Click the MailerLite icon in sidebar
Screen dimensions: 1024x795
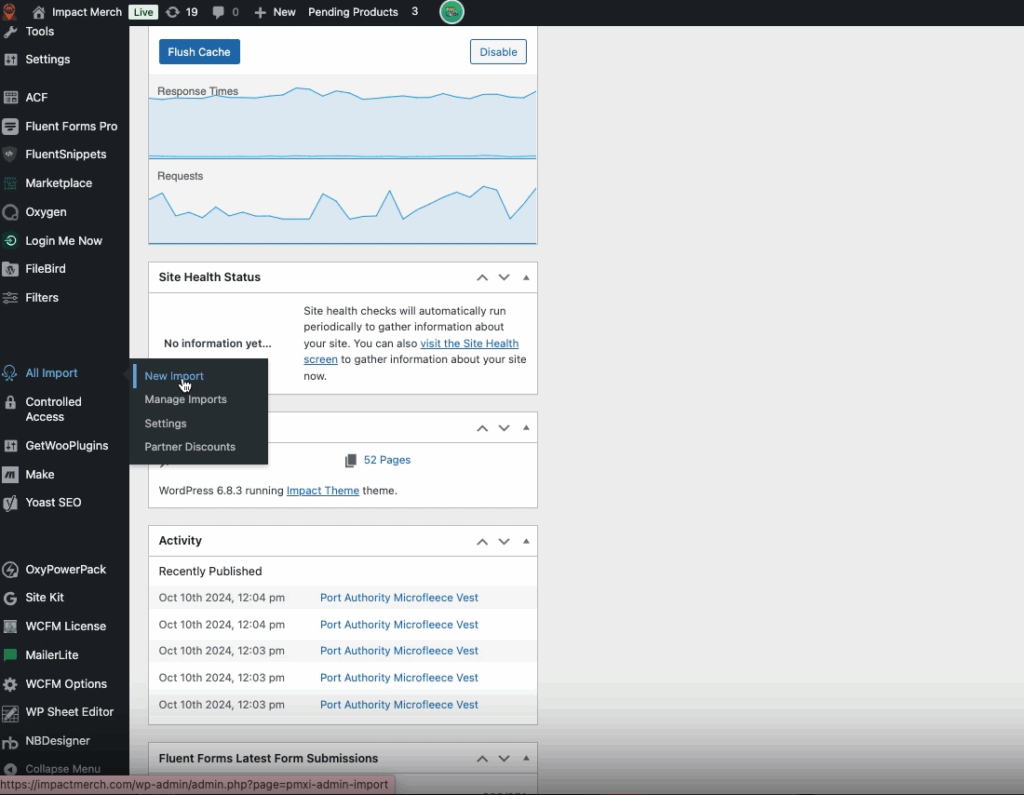[x=10, y=655]
